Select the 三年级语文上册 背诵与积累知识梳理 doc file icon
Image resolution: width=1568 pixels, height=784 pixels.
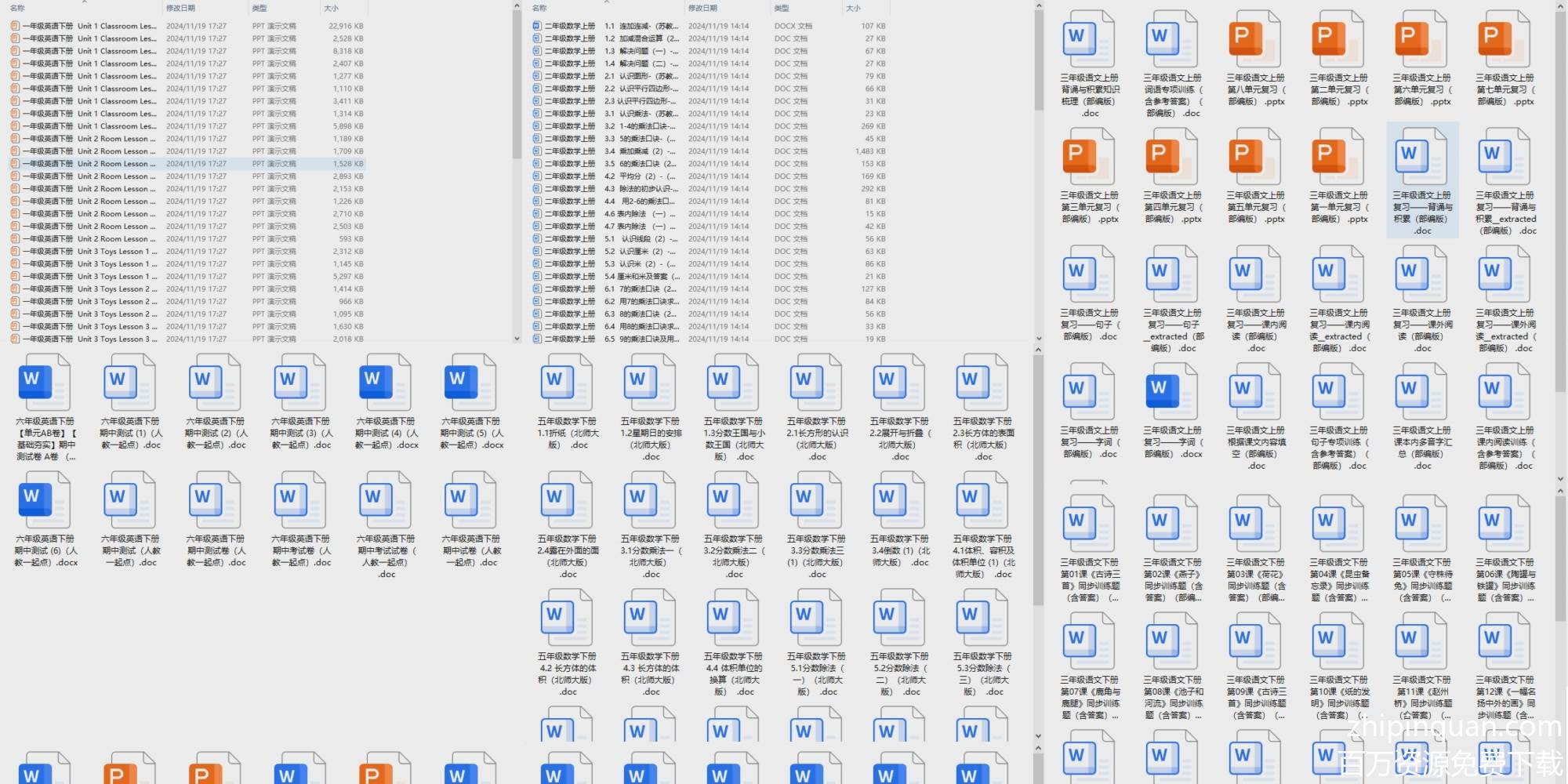click(x=1090, y=39)
